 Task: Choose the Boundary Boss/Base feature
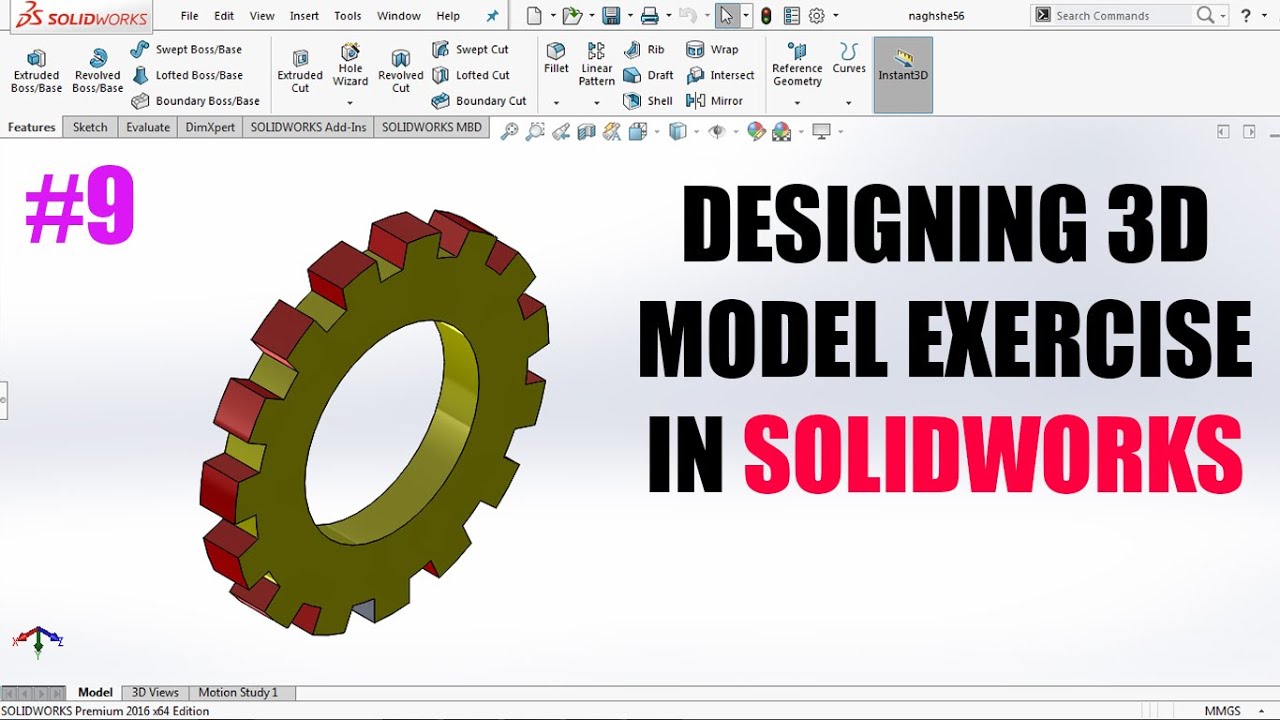coord(195,101)
